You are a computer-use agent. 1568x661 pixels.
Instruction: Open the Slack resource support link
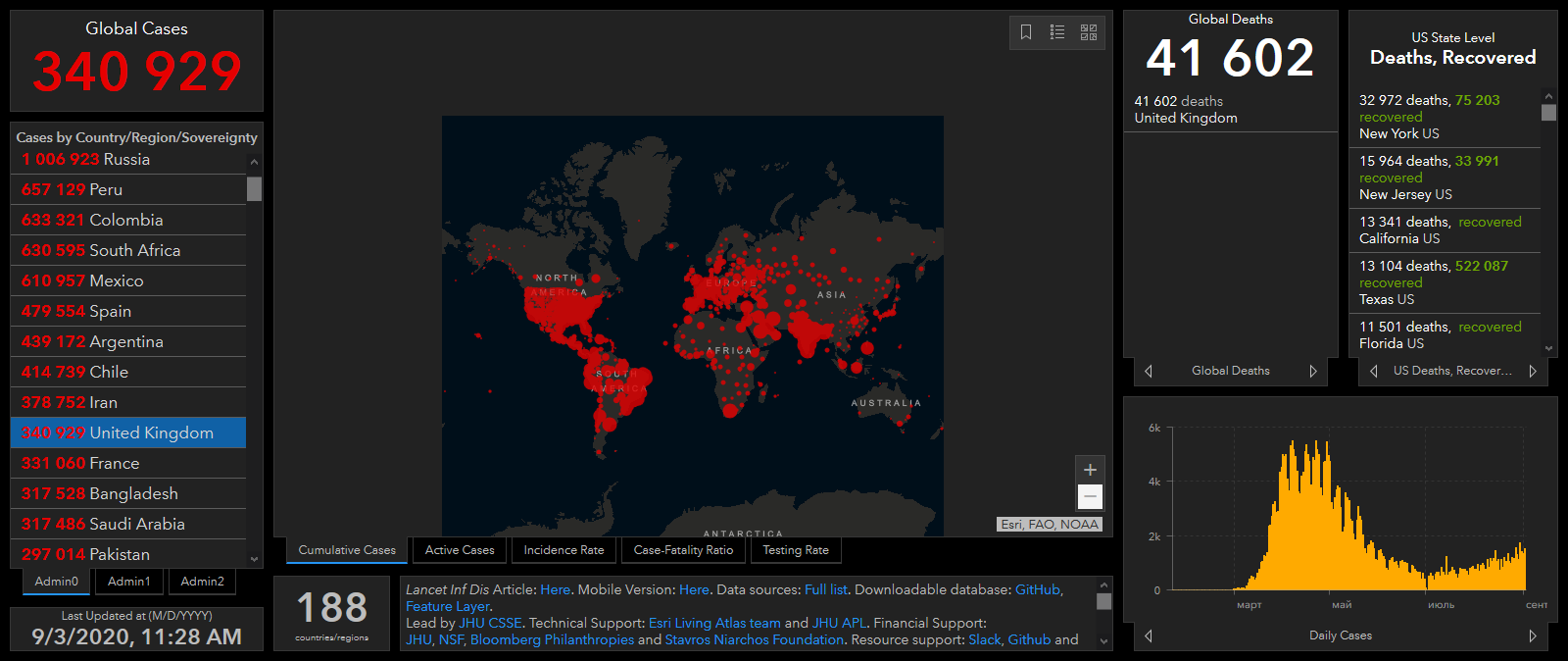pyautogui.click(x=985, y=639)
